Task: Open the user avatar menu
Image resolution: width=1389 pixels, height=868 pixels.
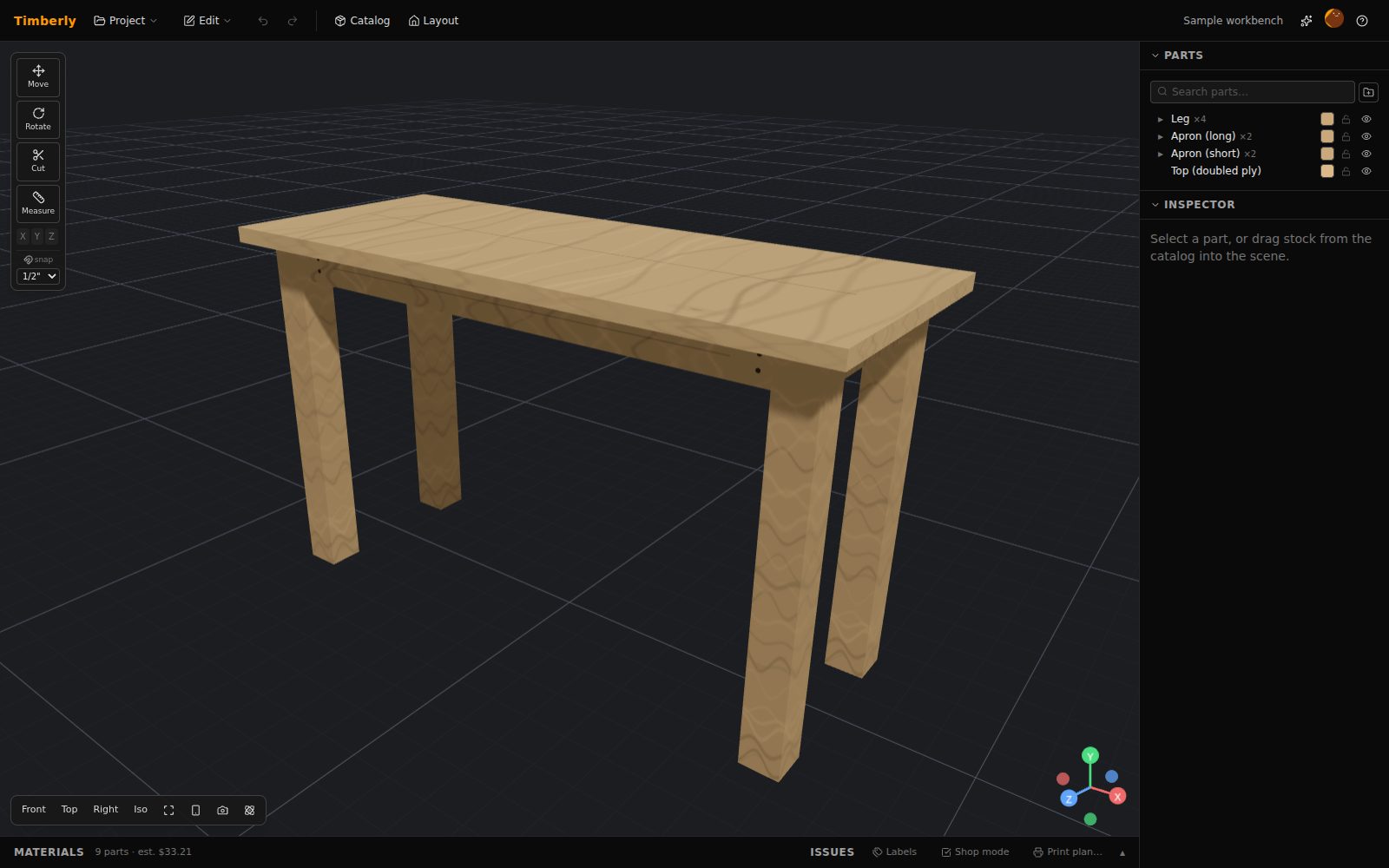Action: 1334,18
